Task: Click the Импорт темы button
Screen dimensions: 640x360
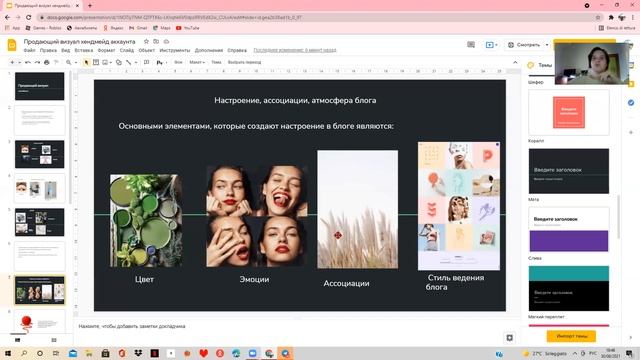Action: (x=571, y=336)
